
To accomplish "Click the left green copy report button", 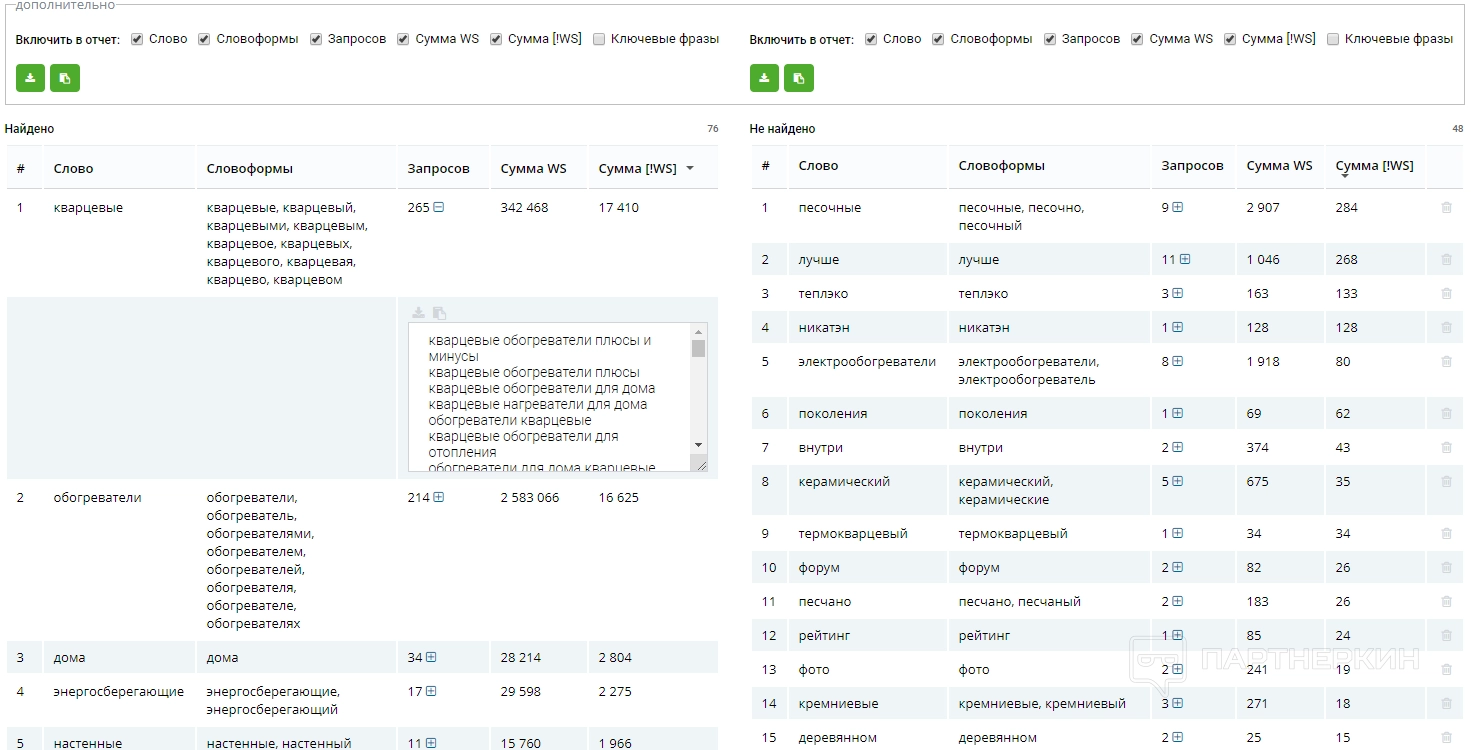I will click(x=65, y=78).
